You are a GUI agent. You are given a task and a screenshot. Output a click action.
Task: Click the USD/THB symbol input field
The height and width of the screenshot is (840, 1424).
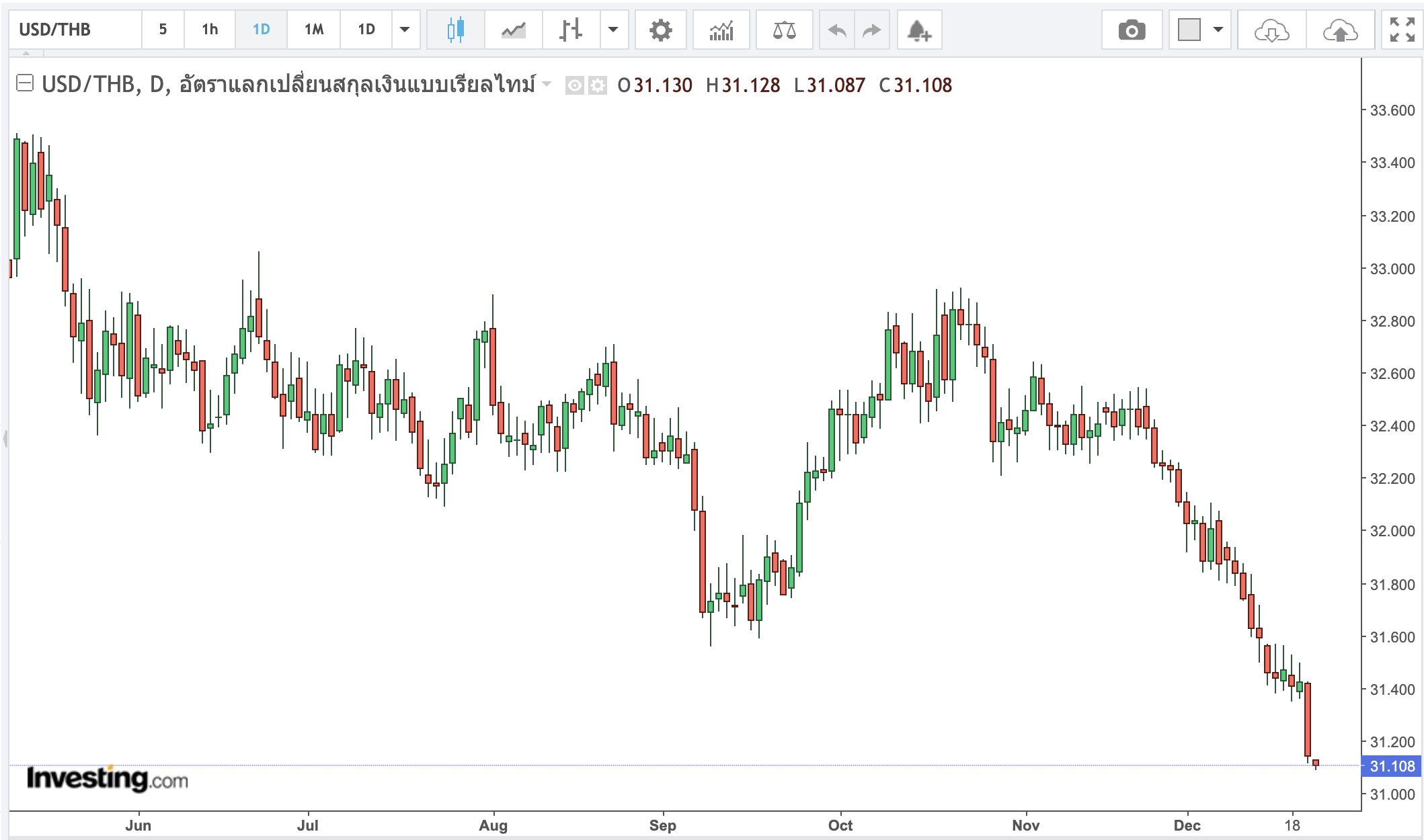[x=74, y=30]
